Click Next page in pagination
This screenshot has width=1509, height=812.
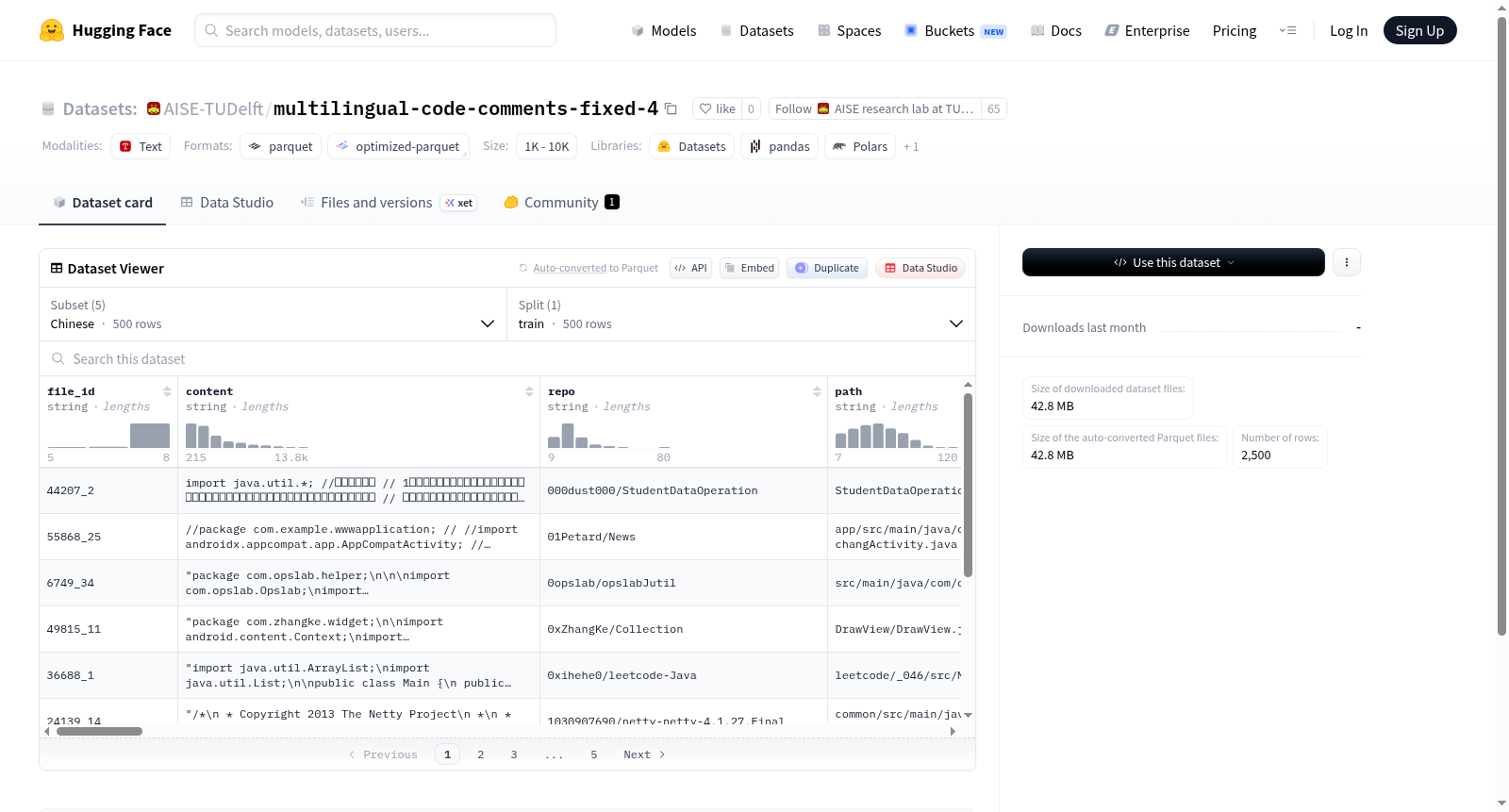pos(644,754)
